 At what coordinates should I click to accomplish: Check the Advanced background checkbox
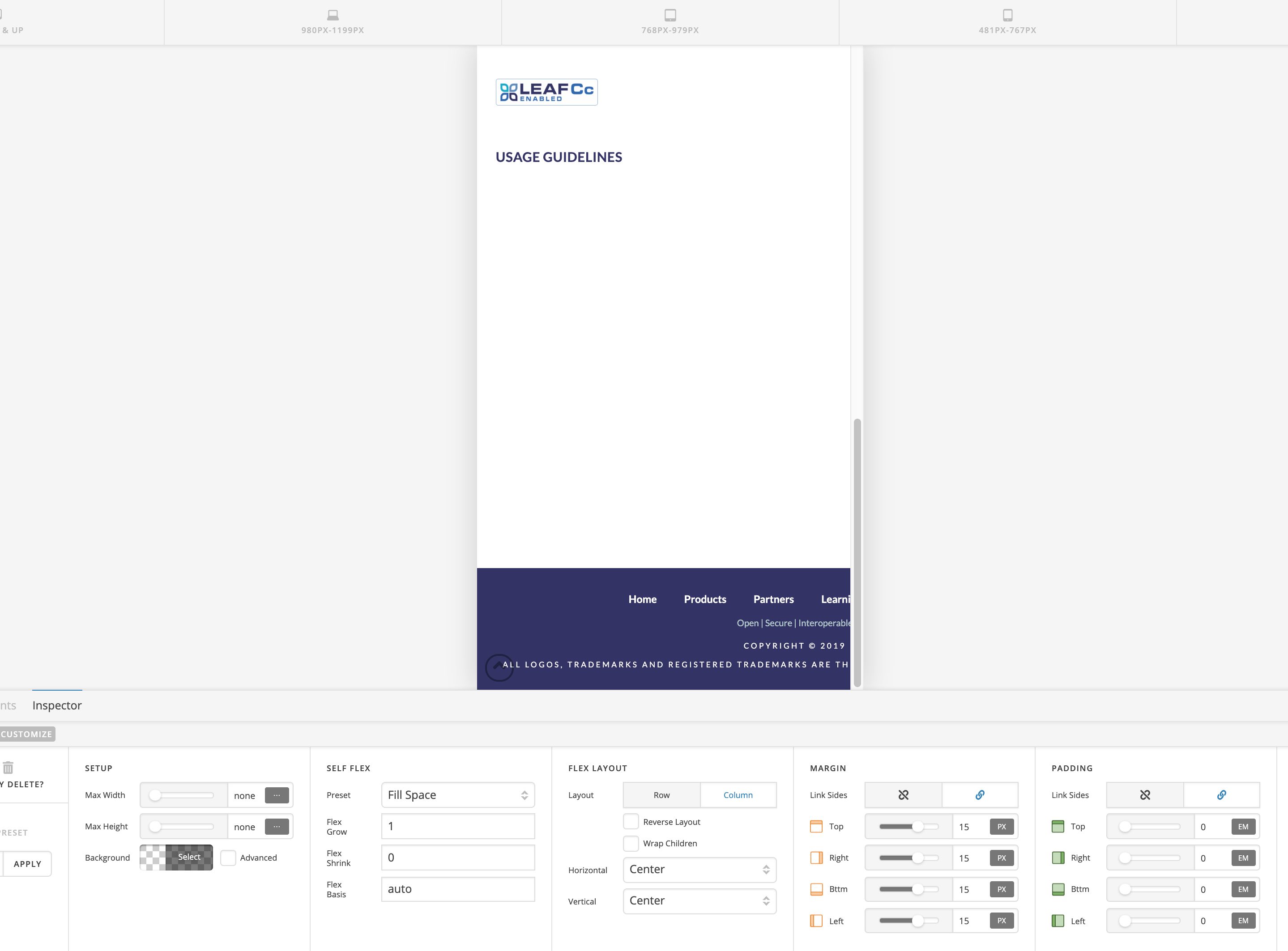click(228, 858)
